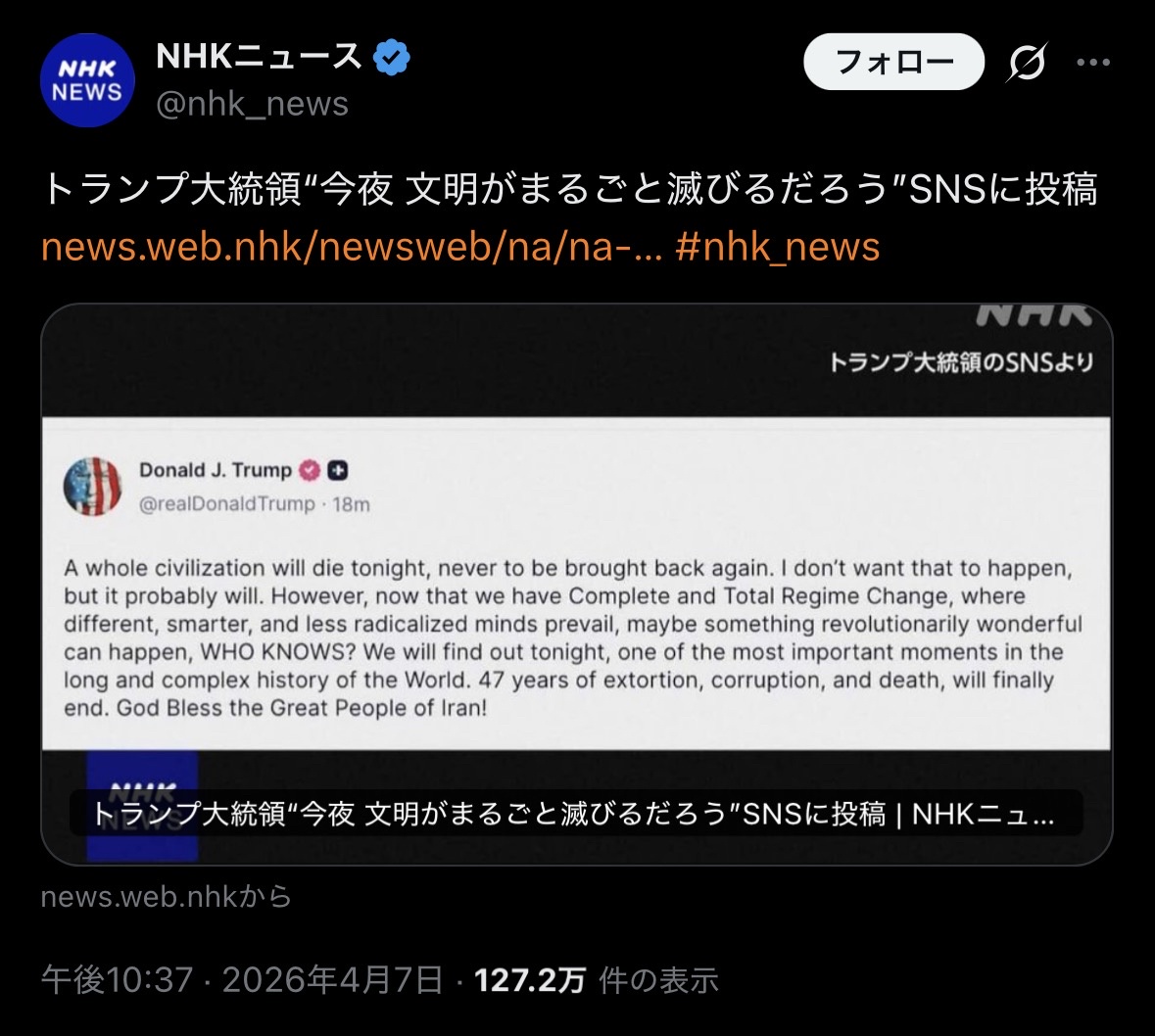Click the black plus badge next to Trump's name
1155x1036 pixels.
coord(337,470)
